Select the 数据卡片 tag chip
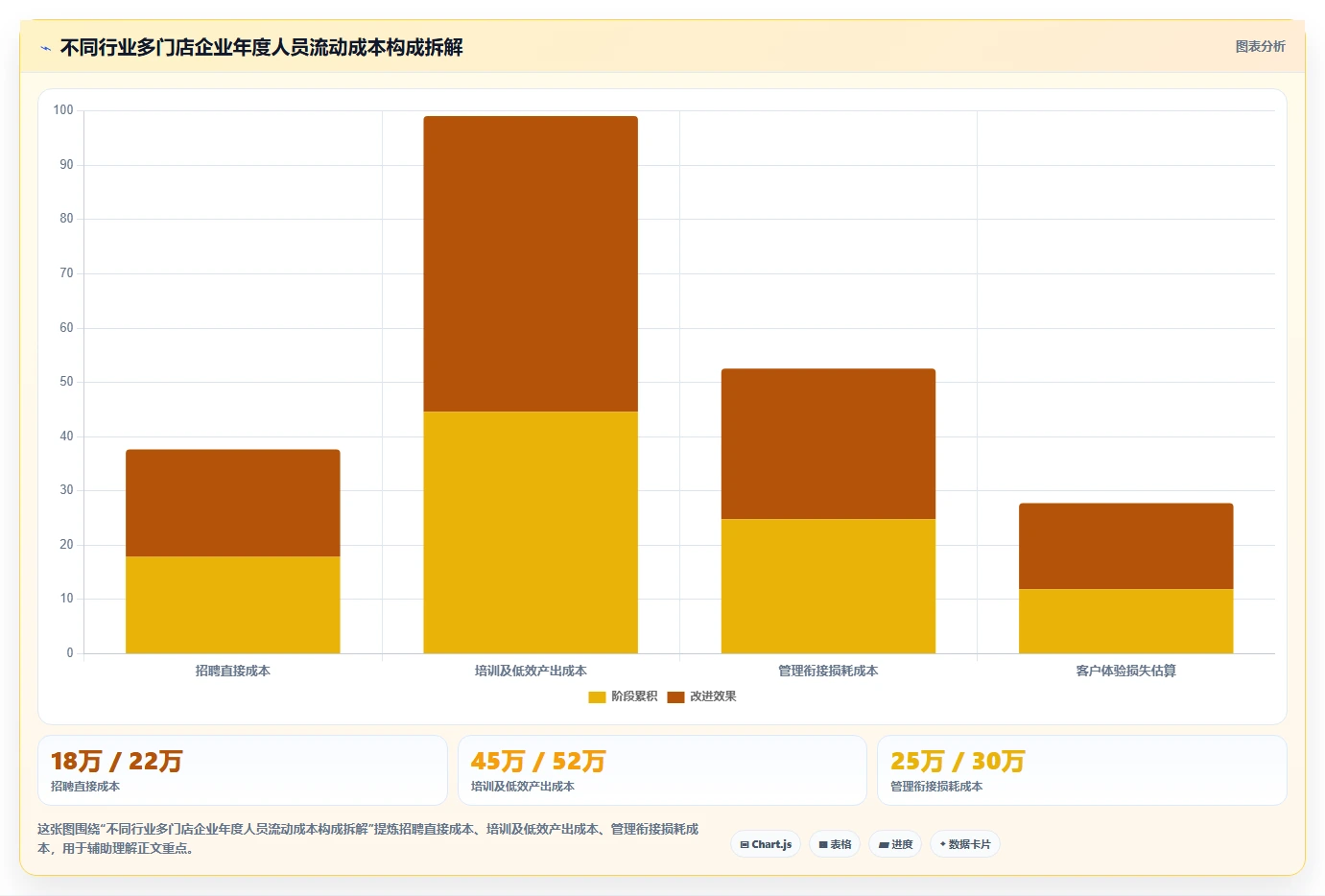Image resolution: width=1325 pixels, height=896 pixels. (x=965, y=844)
